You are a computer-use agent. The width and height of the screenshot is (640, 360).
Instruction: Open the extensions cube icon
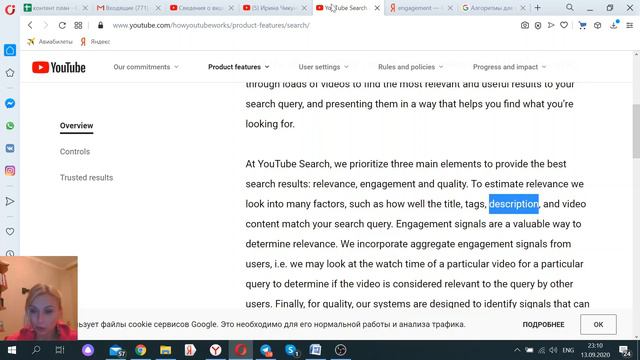click(598, 25)
